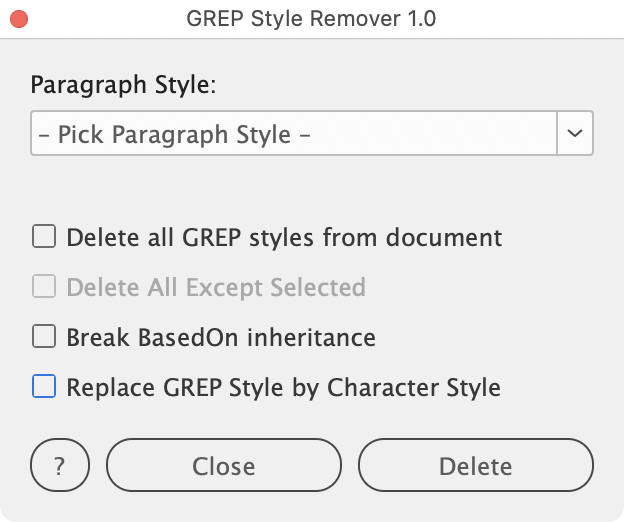Image resolution: width=624 pixels, height=522 pixels.
Task: Expand paragraph style choices via the arrow
Action: click(x=575, y=134)
